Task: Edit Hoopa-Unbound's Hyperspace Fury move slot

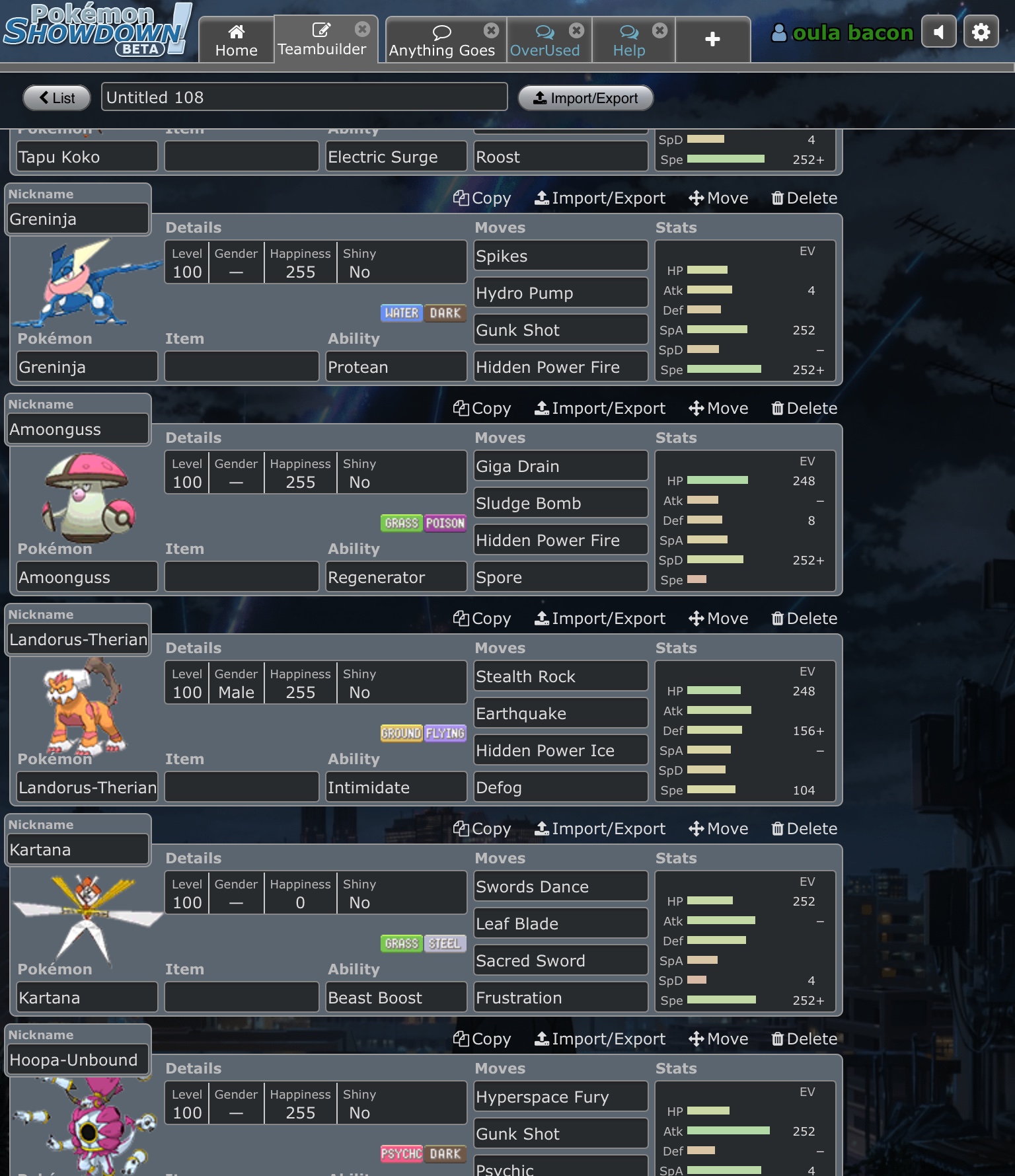Action: pyautogui.click(x=560, y=1097)
